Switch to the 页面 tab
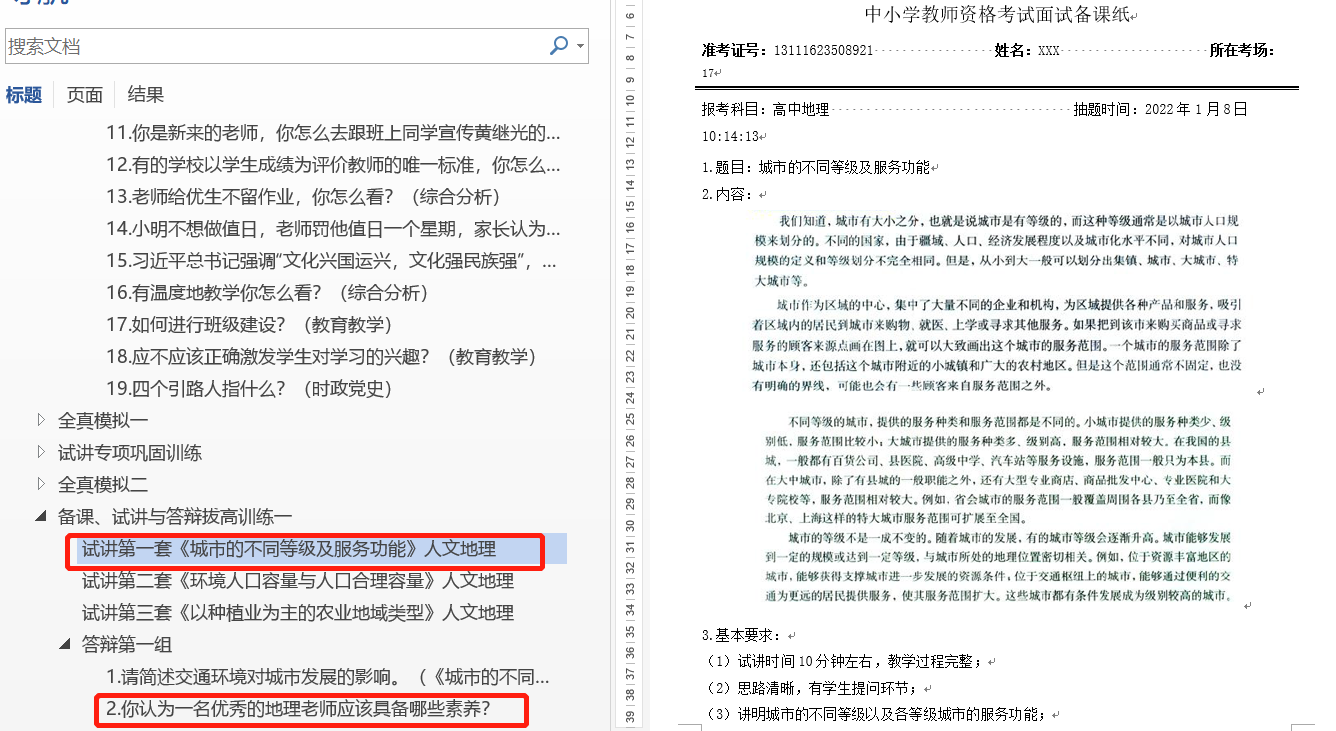This screenshot has width=1336, height=731. point(85,95)
